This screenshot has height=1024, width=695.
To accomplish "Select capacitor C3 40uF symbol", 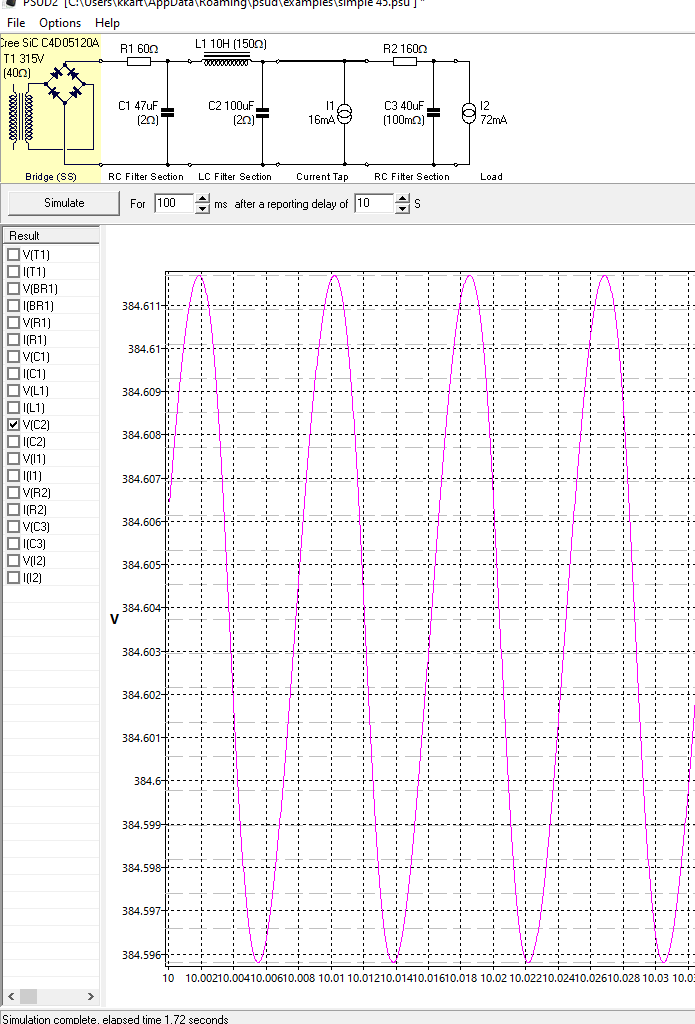I will tap(434, 113).
